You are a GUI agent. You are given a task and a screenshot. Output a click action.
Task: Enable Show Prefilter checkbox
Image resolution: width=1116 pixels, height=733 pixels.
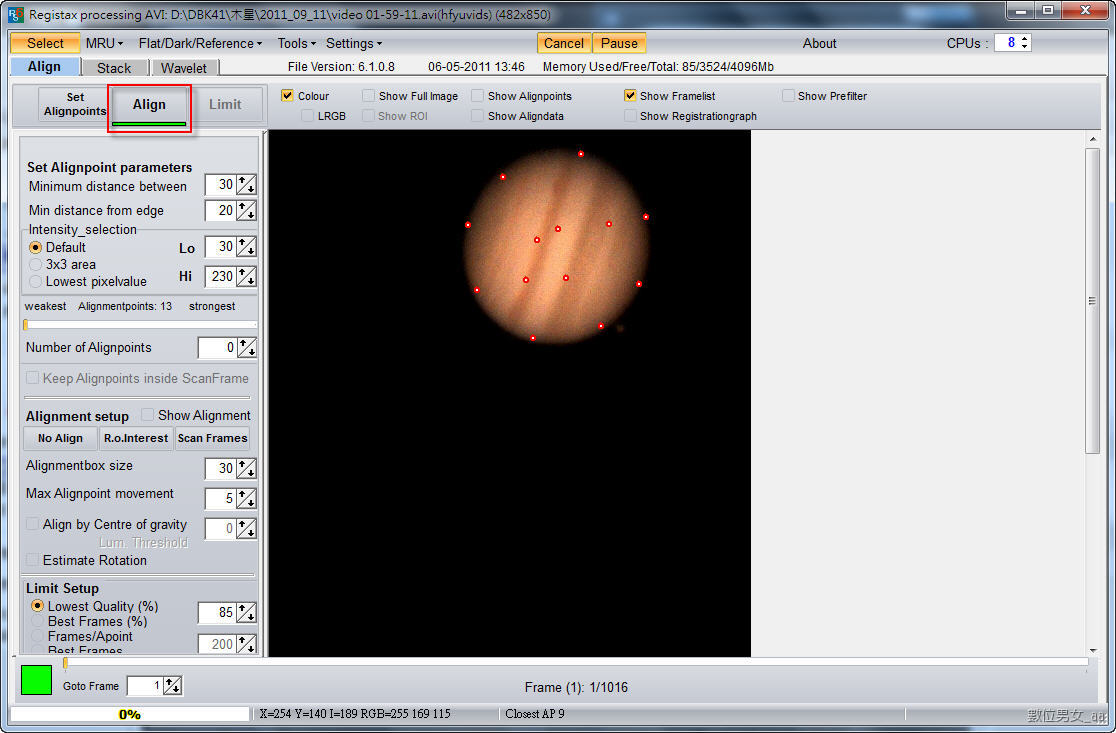coord(788,95)
